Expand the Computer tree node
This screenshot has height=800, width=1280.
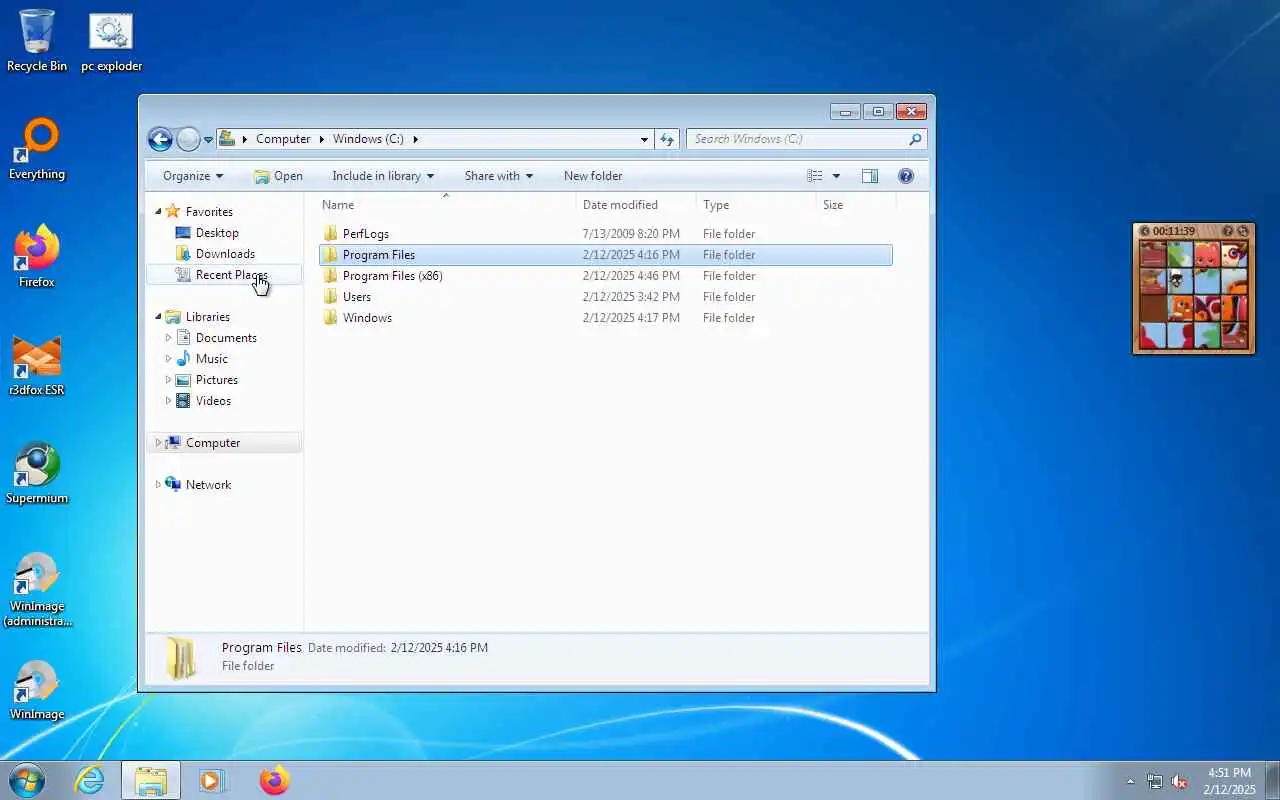tap(158, 443)
